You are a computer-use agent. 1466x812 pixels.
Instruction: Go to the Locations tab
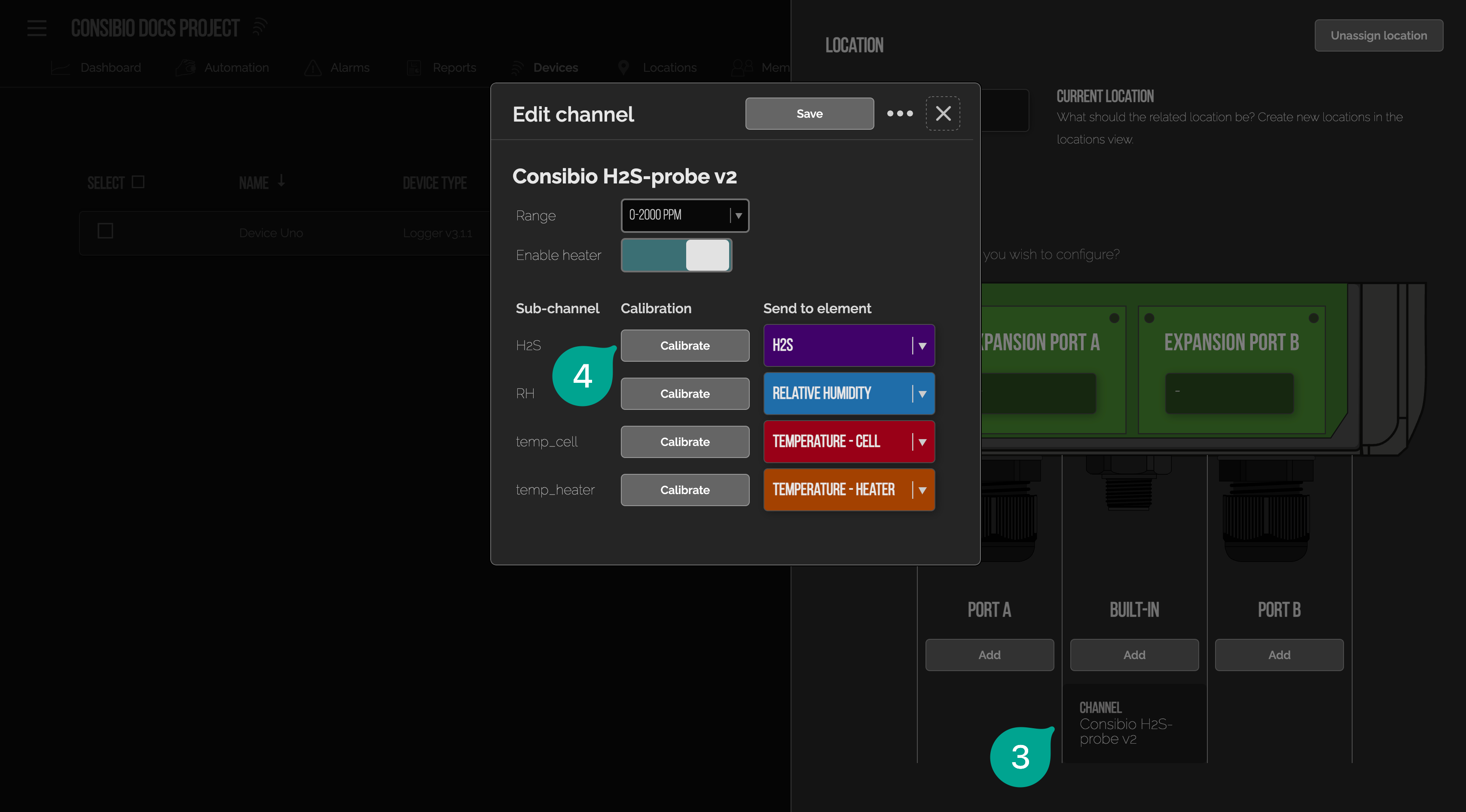[657, 68]
